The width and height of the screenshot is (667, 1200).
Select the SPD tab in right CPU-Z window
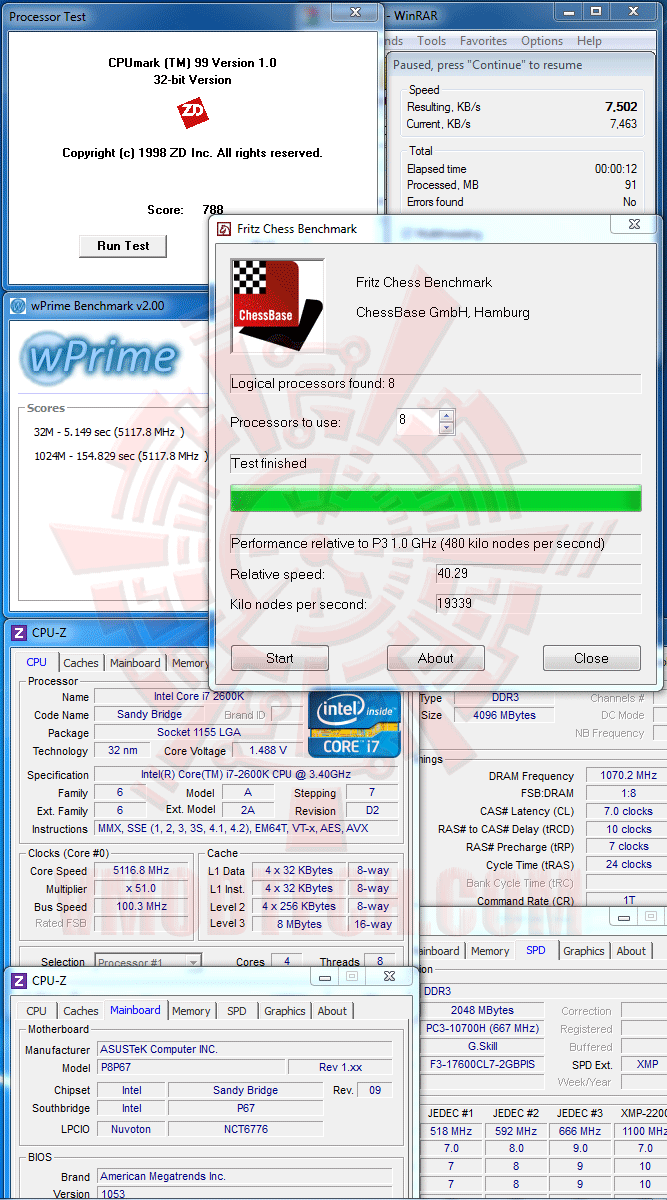tap(536, 950)
